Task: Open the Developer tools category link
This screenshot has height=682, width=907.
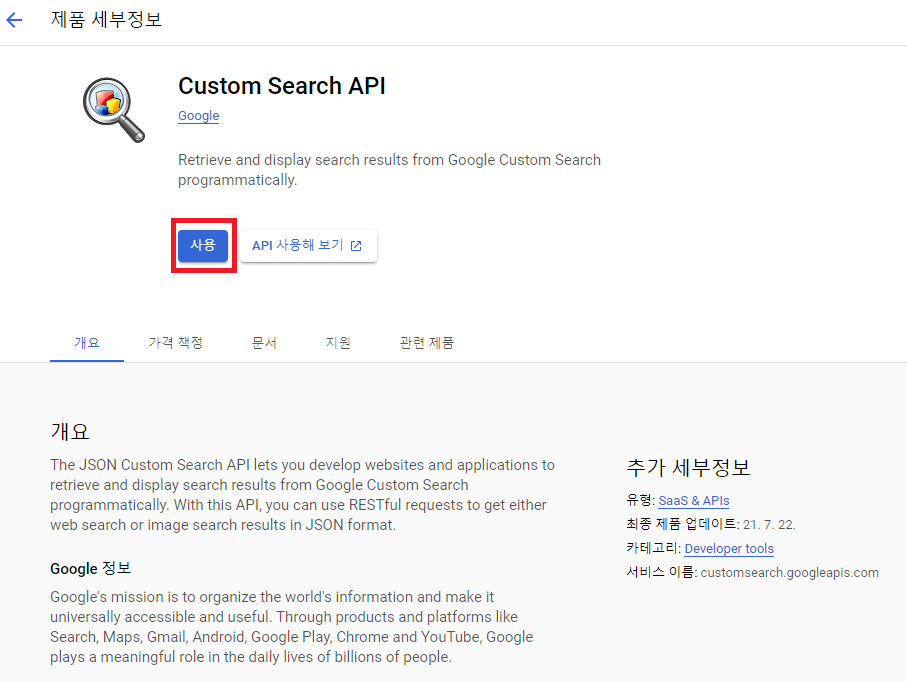Action: (x=729, y=548)
